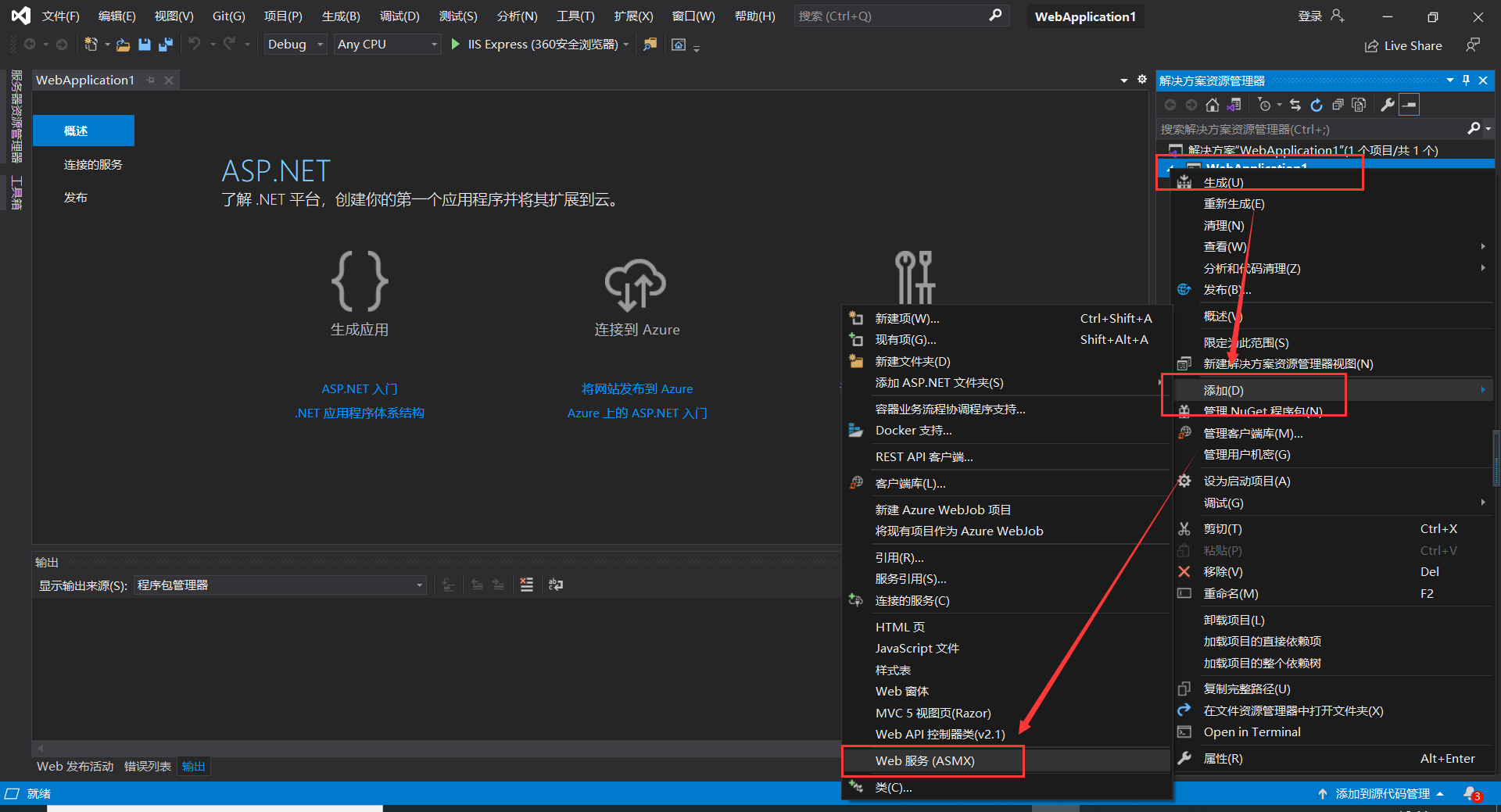Clear all output with the red X icon
This screenshot has width=1501, height=812.
[525, 585]
